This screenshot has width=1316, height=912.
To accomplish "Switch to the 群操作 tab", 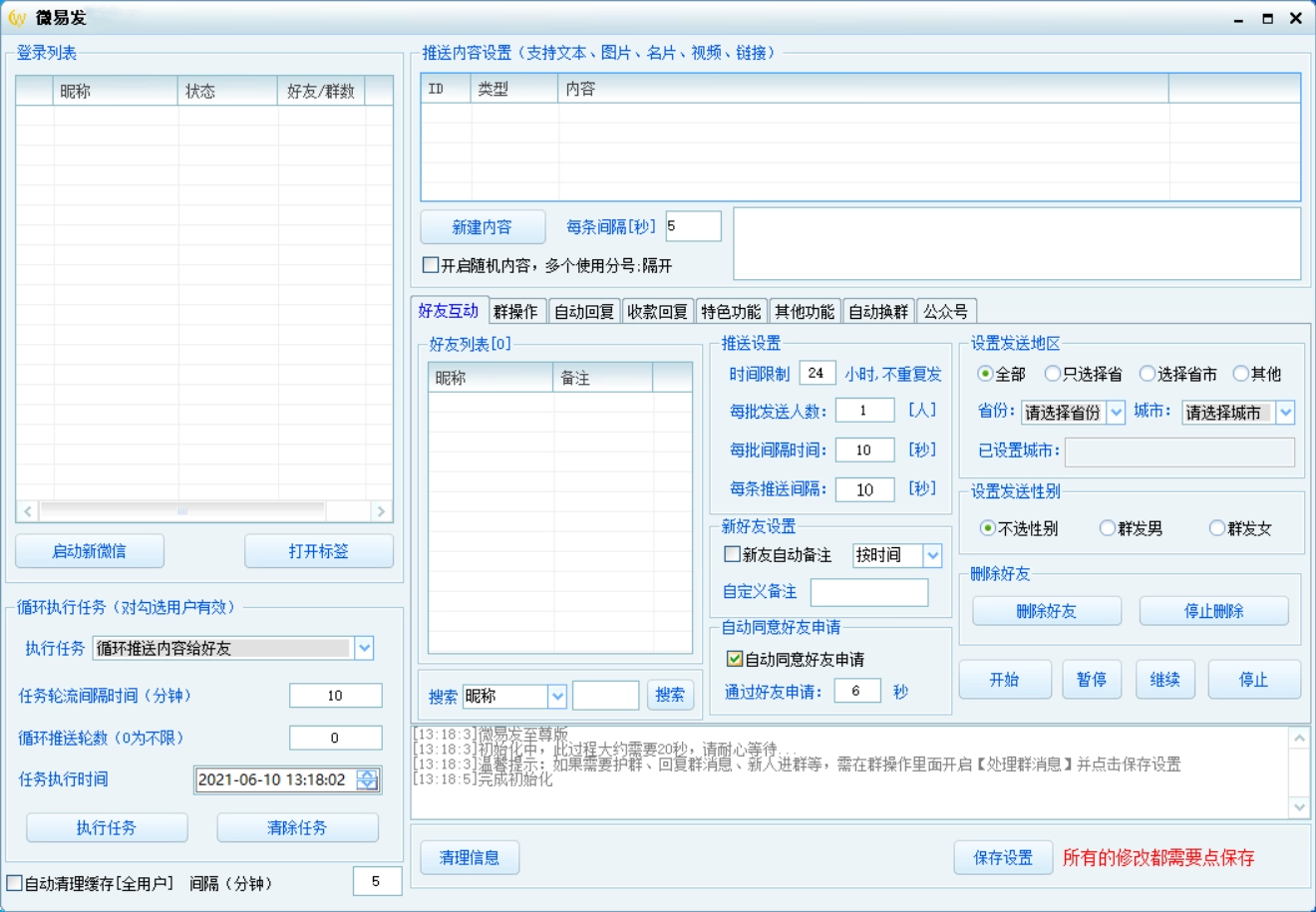I will [x=515, y=312].
